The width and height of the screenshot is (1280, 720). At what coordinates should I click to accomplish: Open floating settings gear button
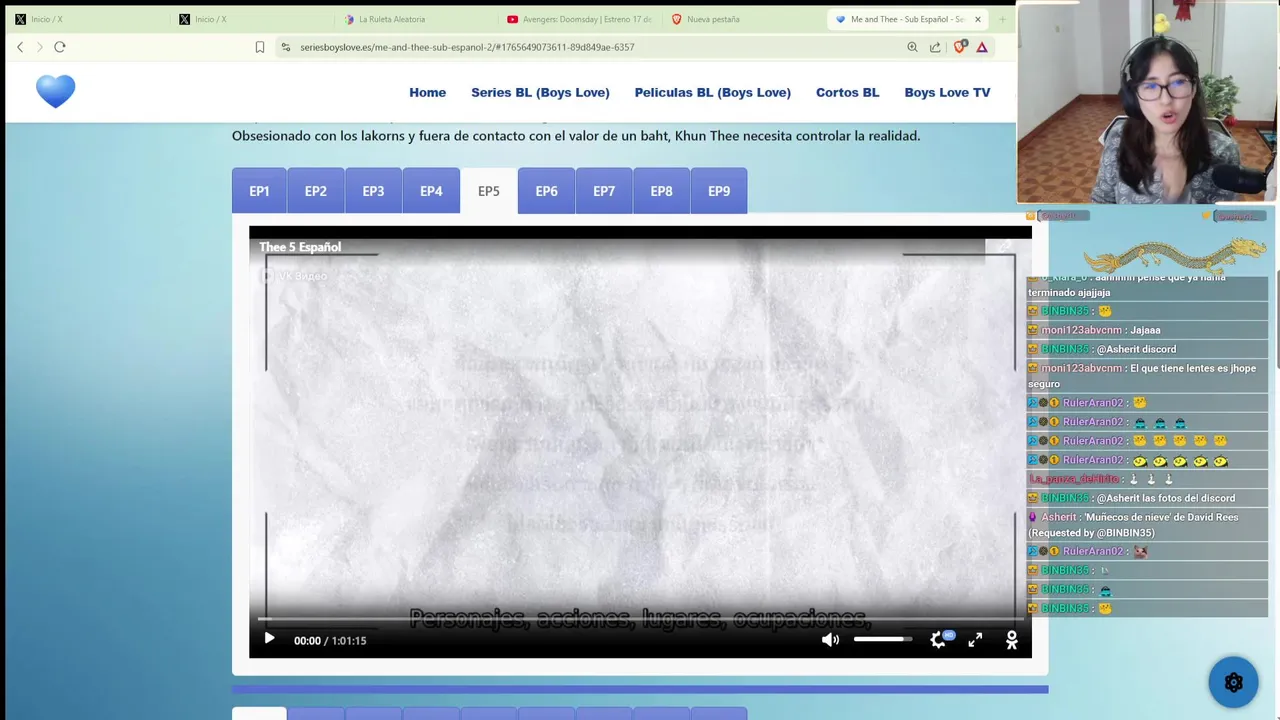1233,682
